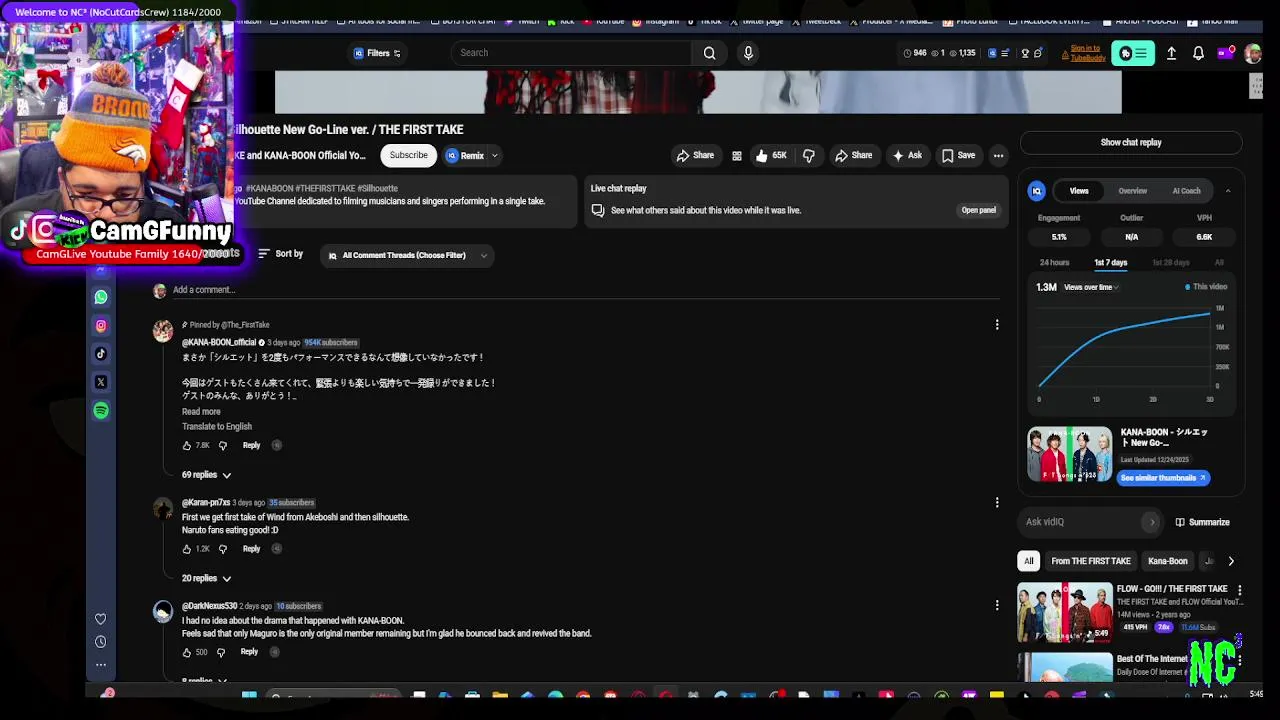
Task: Click the WhatsApp sidebar icon
Action: point(101,297)
